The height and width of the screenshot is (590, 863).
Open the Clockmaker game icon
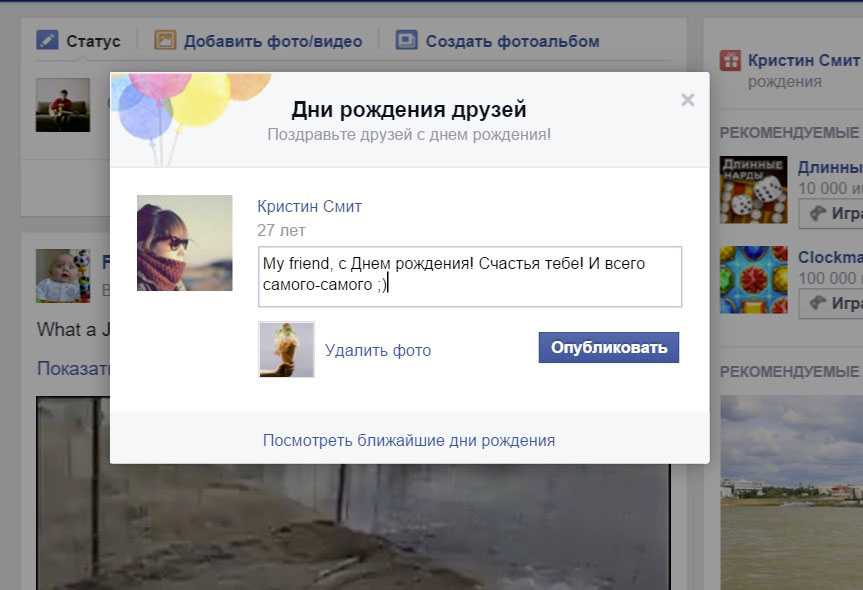pos(753,280)
